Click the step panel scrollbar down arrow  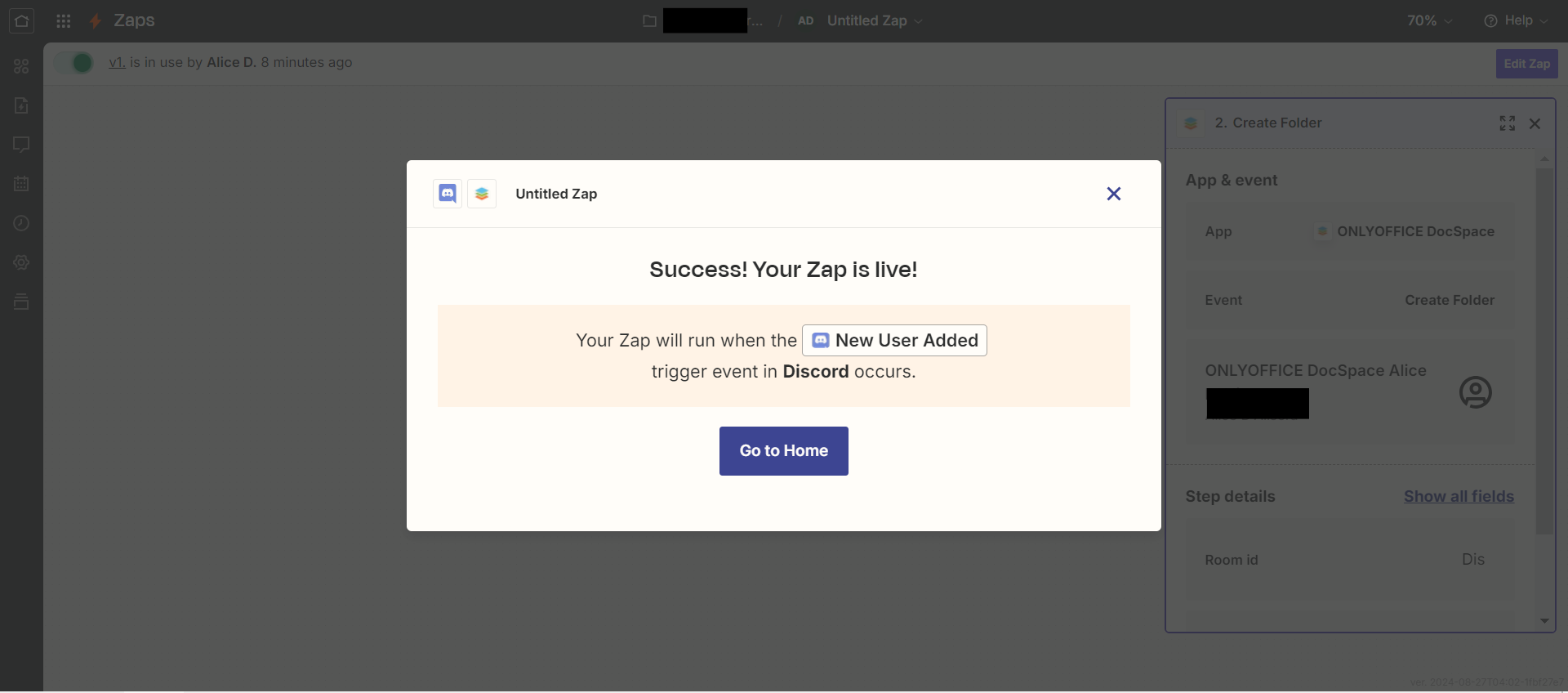coord(1544,621)
